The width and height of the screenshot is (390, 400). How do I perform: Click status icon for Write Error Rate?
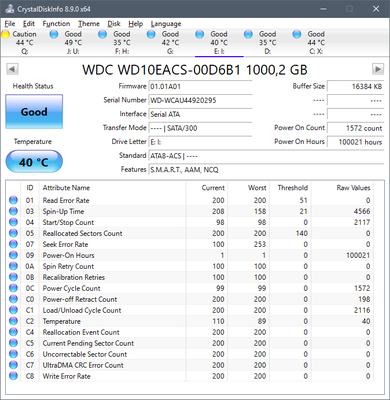pos(13,376)
